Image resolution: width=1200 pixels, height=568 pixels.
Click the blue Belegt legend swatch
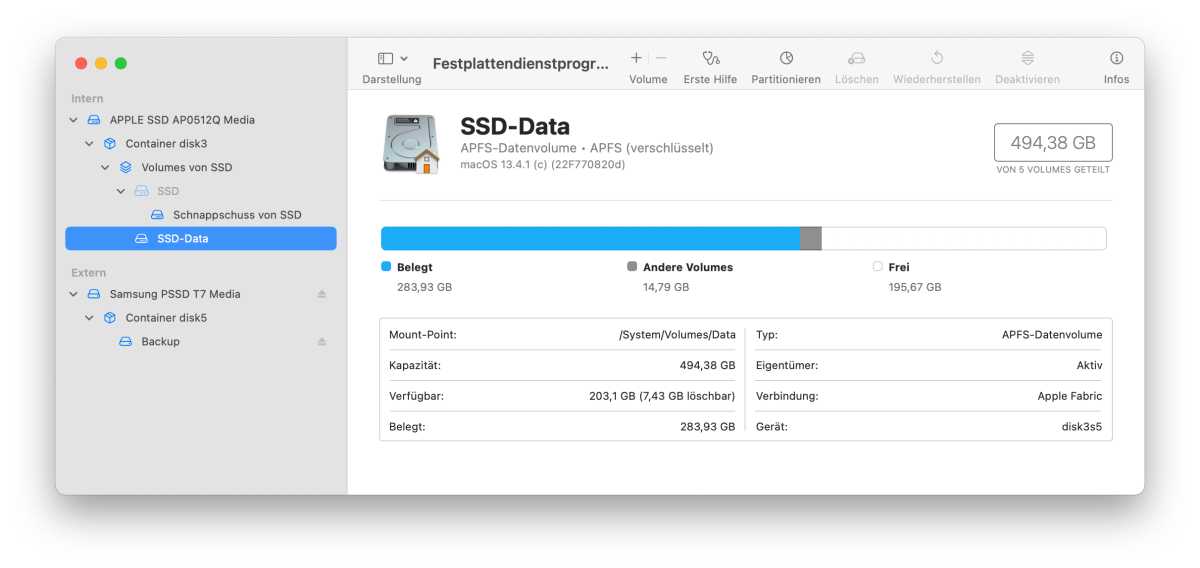tap(386, 267)
